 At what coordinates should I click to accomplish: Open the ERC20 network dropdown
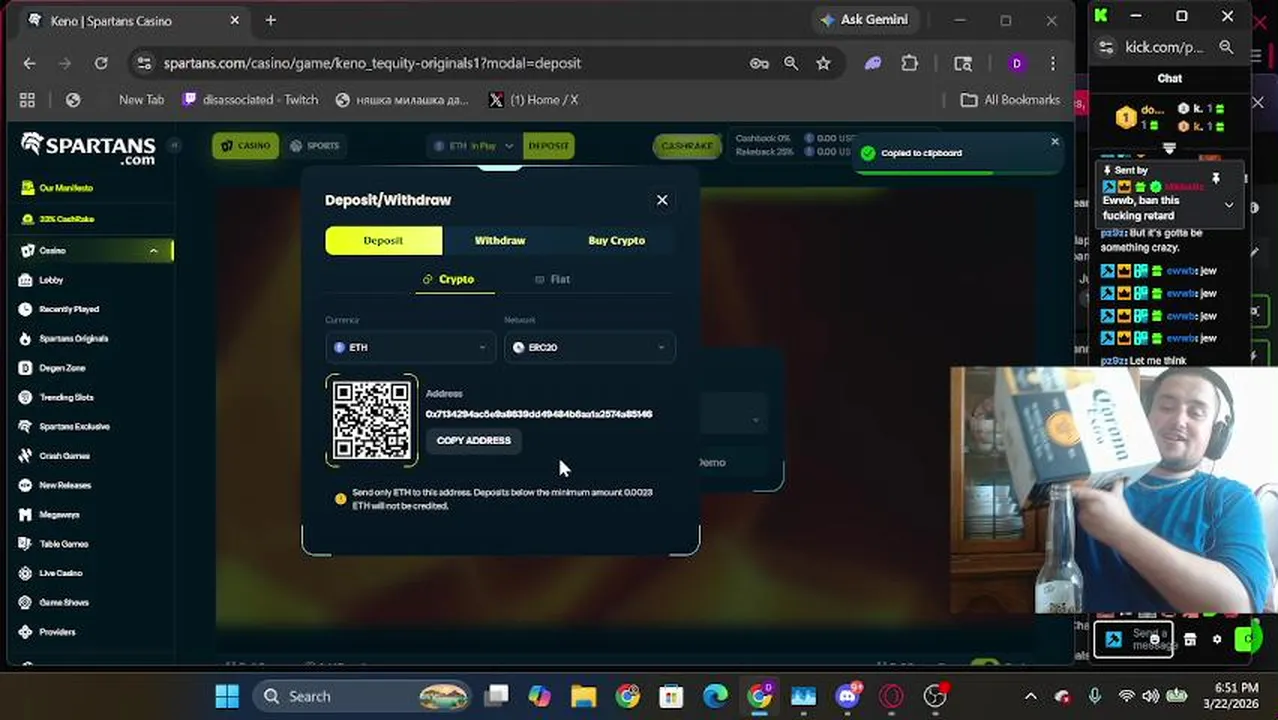[x=589, y=347]
